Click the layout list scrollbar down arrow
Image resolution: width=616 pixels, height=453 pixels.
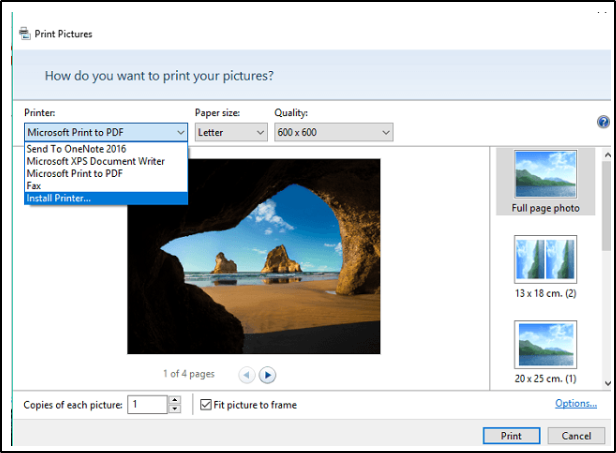point(608,383)
